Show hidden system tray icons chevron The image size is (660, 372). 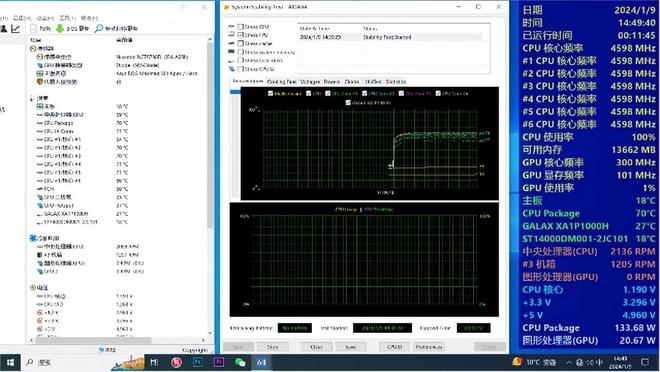(x=569, y=362)
